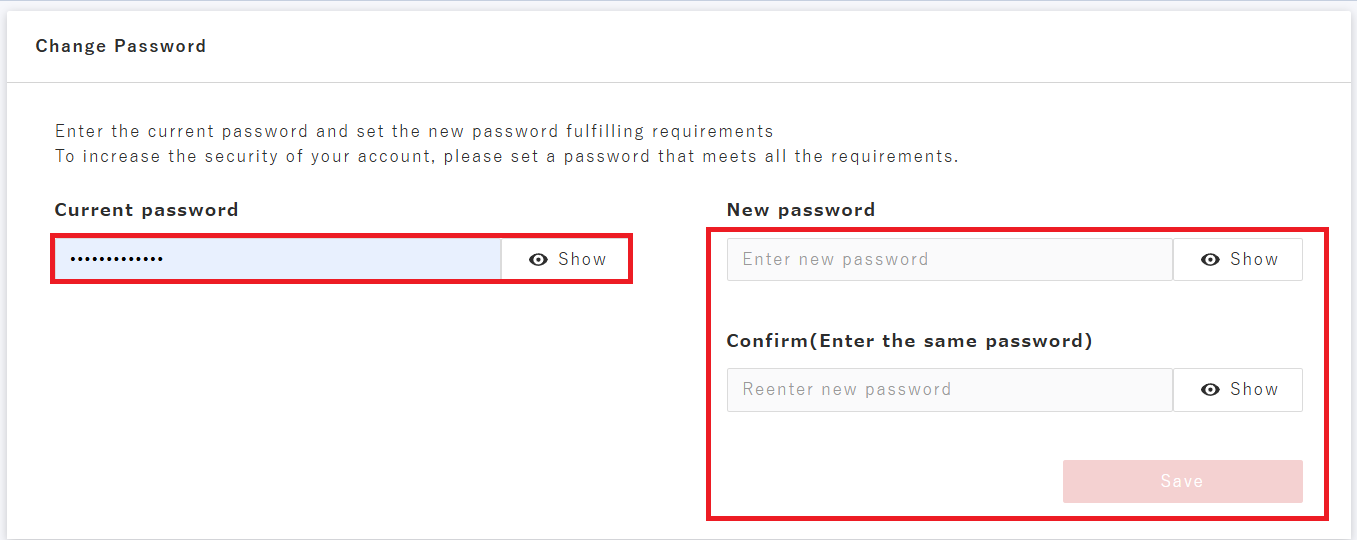Viewport: 1357px width, 540px height.
Task: Click the "Enter the current password" instruction line
Action: tap(414, 131)
